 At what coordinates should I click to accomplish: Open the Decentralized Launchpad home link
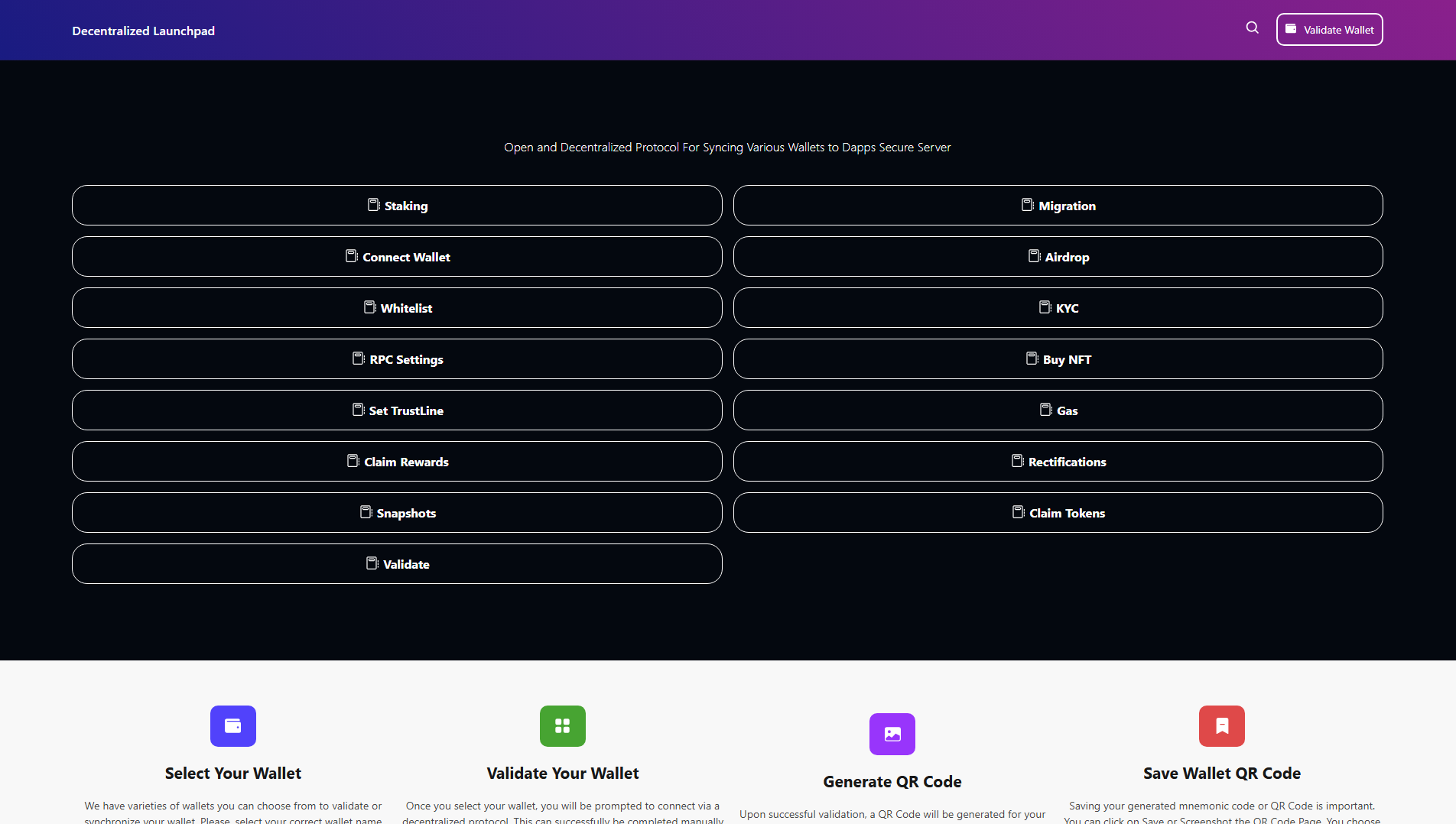[143, 31]
